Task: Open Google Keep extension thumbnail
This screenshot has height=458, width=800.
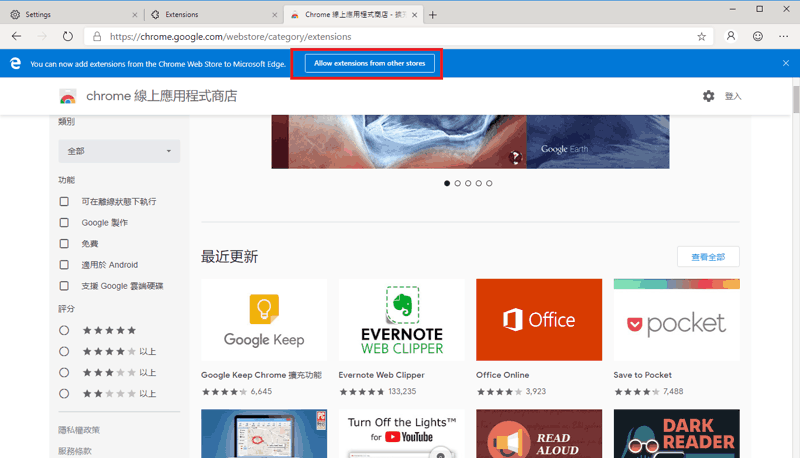Action: pyautogui.click(x=264, y=320)
